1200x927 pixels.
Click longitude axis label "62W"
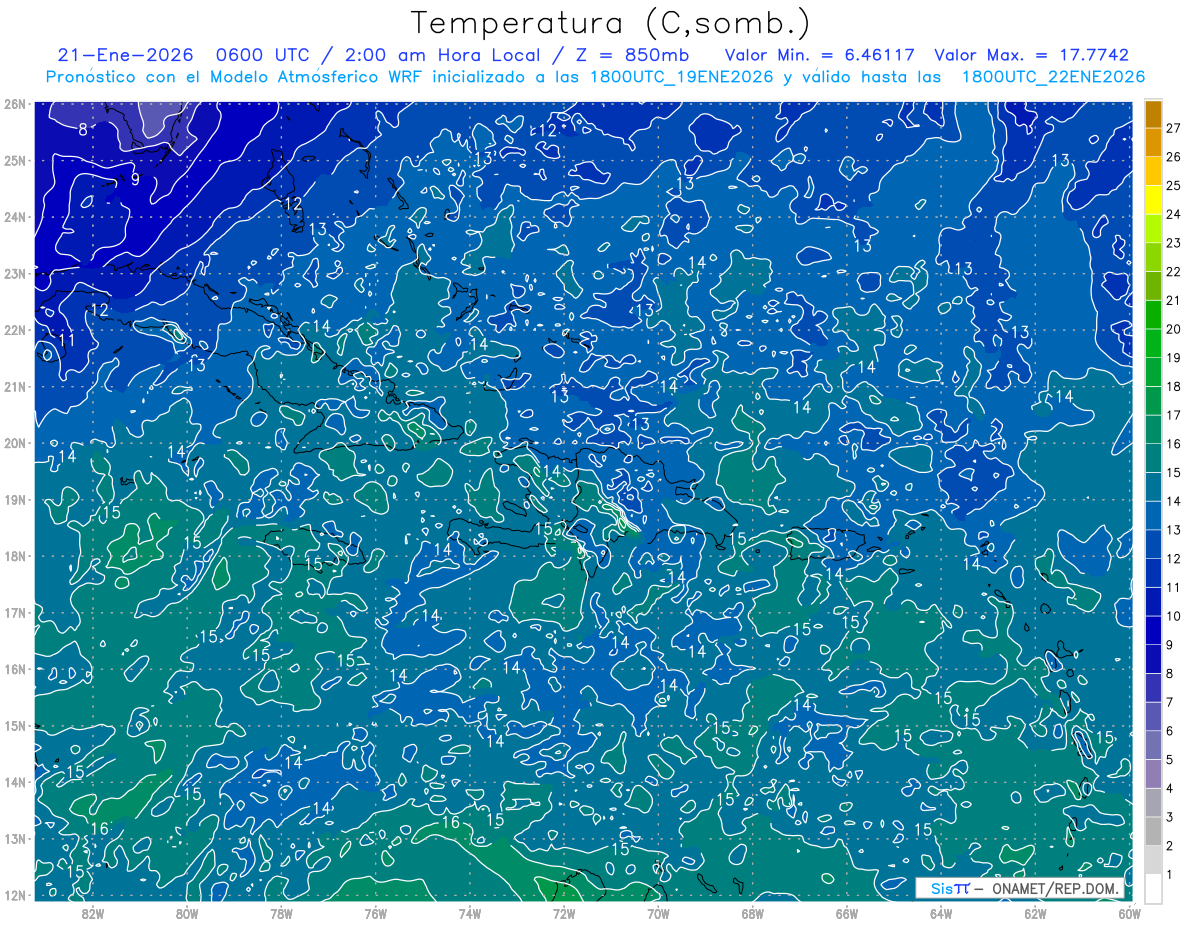(x=1035, y=913)
